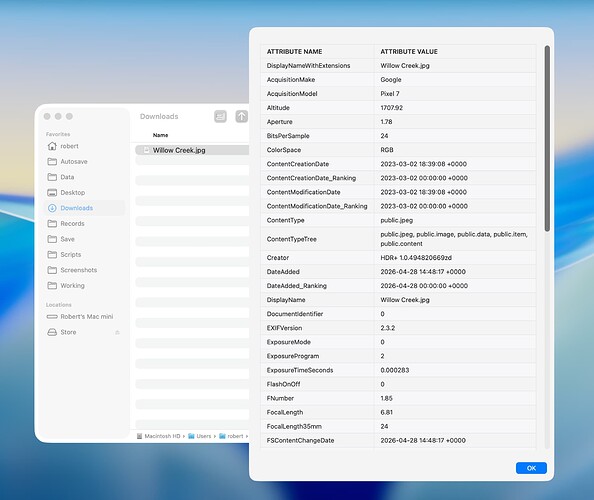594x500 pixels.
Task: Click the attributes list vertical scrollbar
Action: (547, 138)
